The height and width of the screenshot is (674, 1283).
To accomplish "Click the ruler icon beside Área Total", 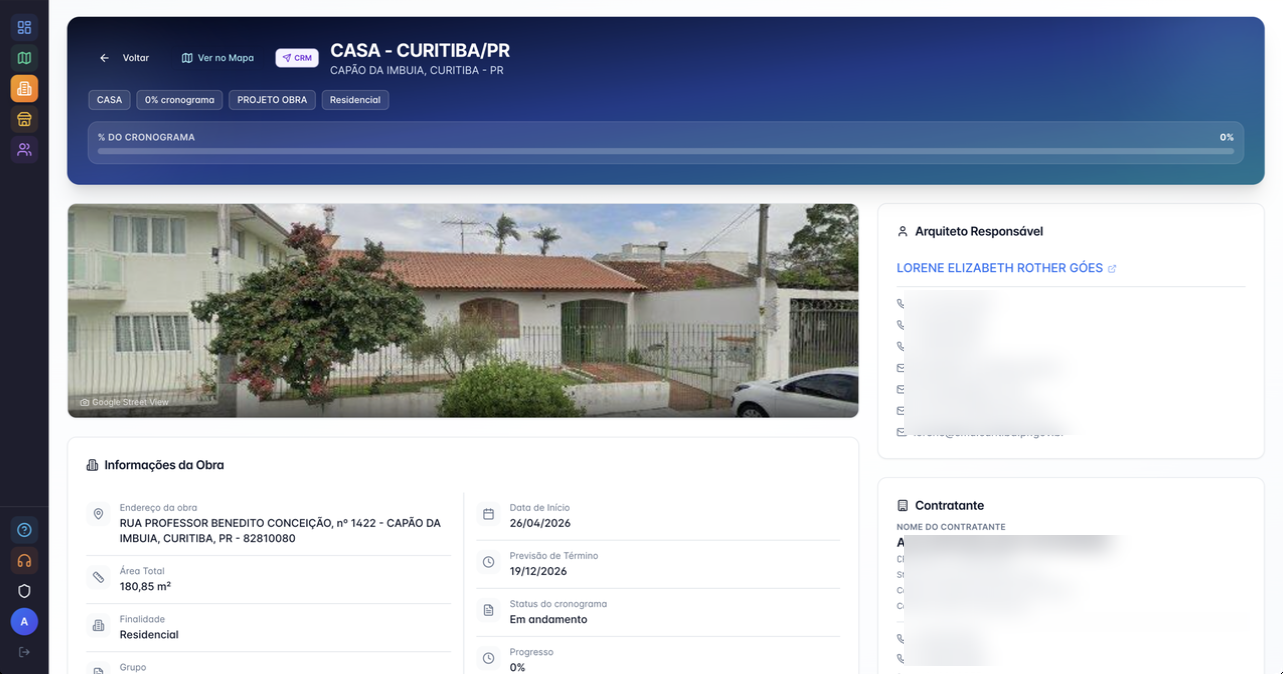I will tap(98, 578).
